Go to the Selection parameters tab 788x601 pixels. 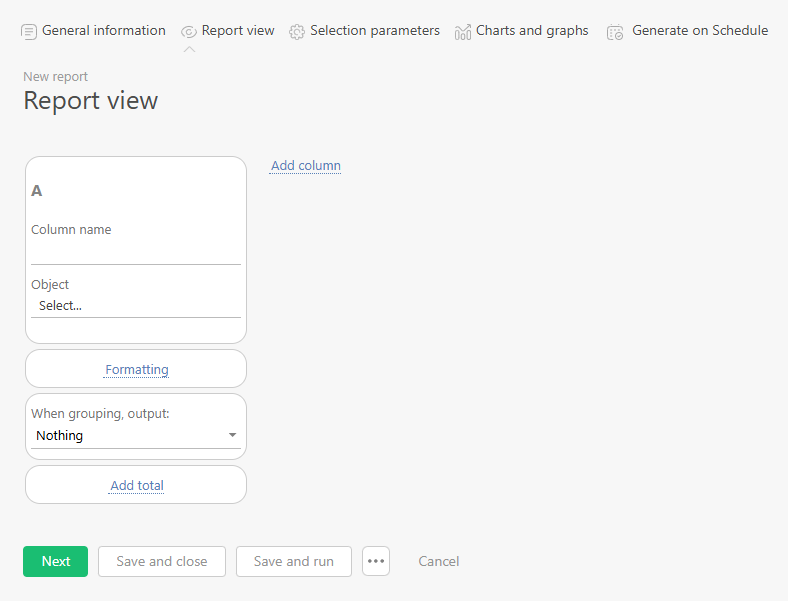tap(375, 31)
